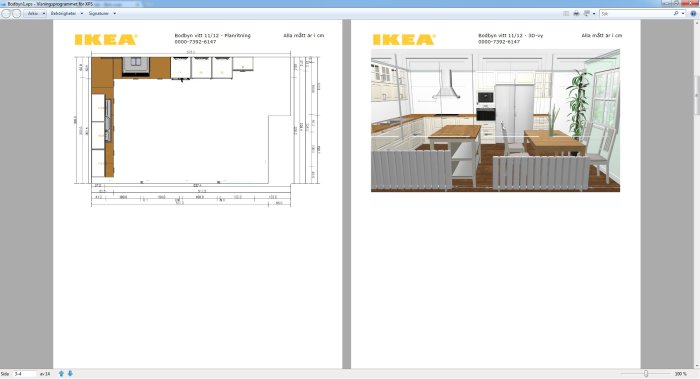Screen dimensions: 700x379
Task: Open the blue help icon
Action: pyautogui.click(x=693, y=13)
